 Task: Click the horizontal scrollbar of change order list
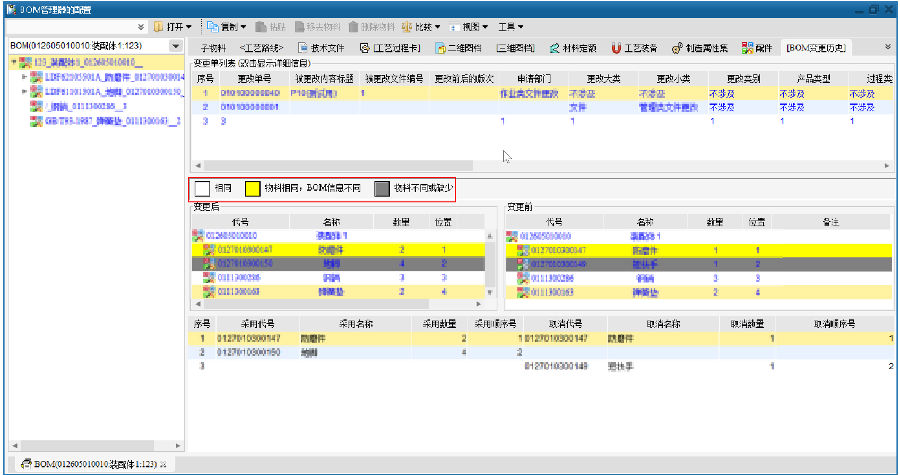(542, 165)
